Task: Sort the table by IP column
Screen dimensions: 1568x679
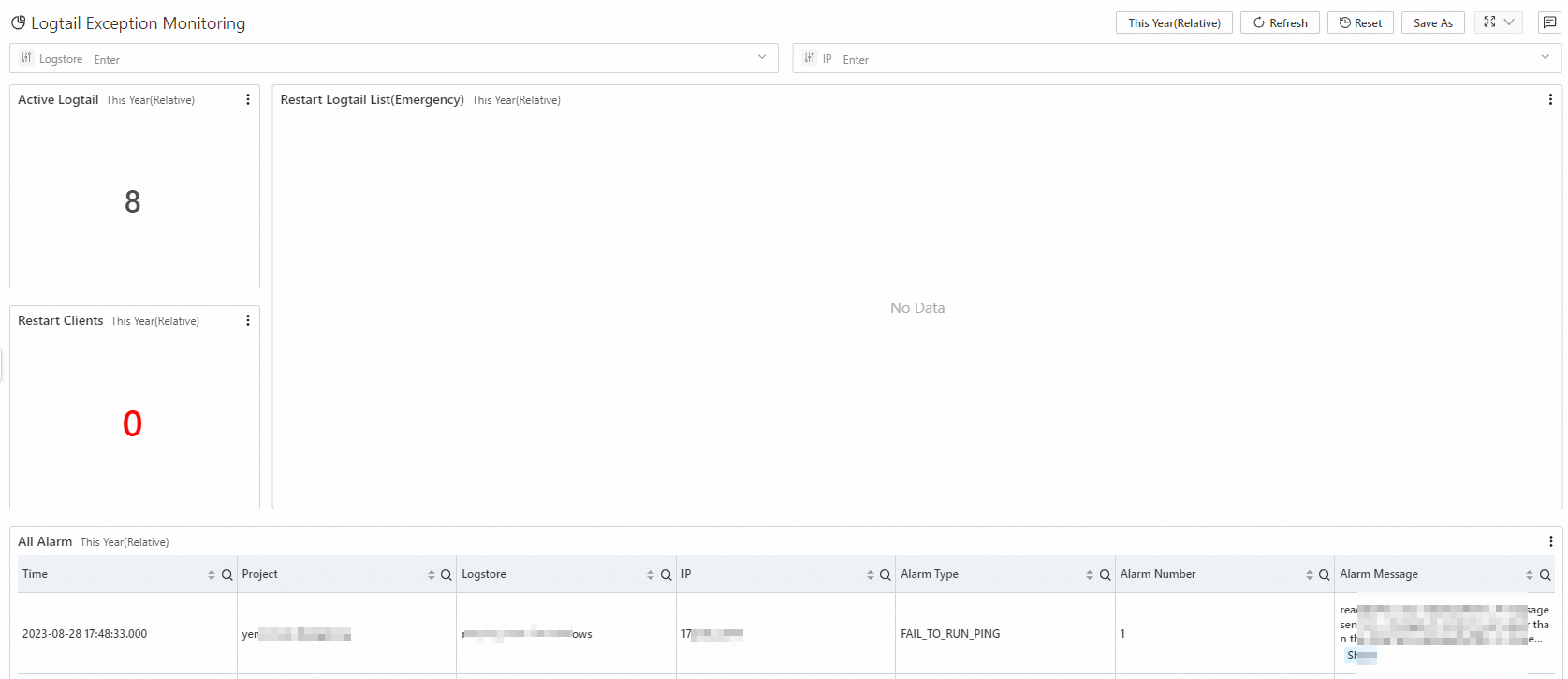Action: [871, 575]
